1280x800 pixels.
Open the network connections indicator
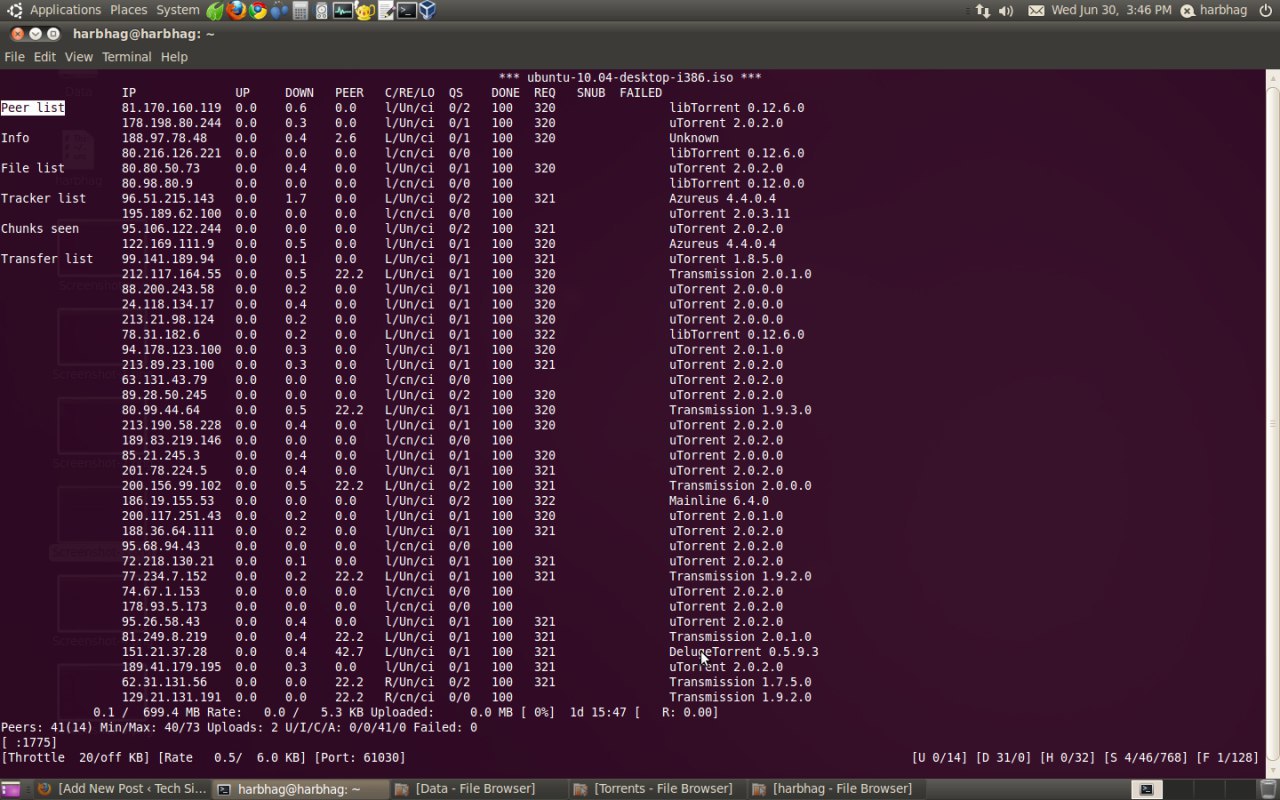(x=982, y=11)
